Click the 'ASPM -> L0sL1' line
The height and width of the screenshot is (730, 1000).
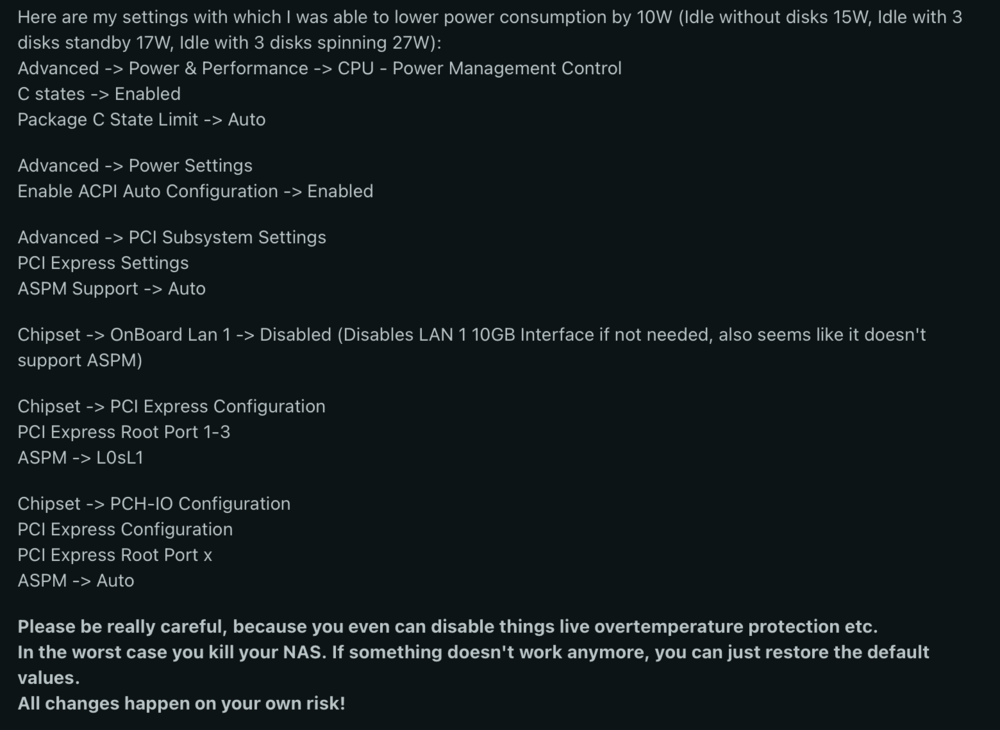click(80, 458)
